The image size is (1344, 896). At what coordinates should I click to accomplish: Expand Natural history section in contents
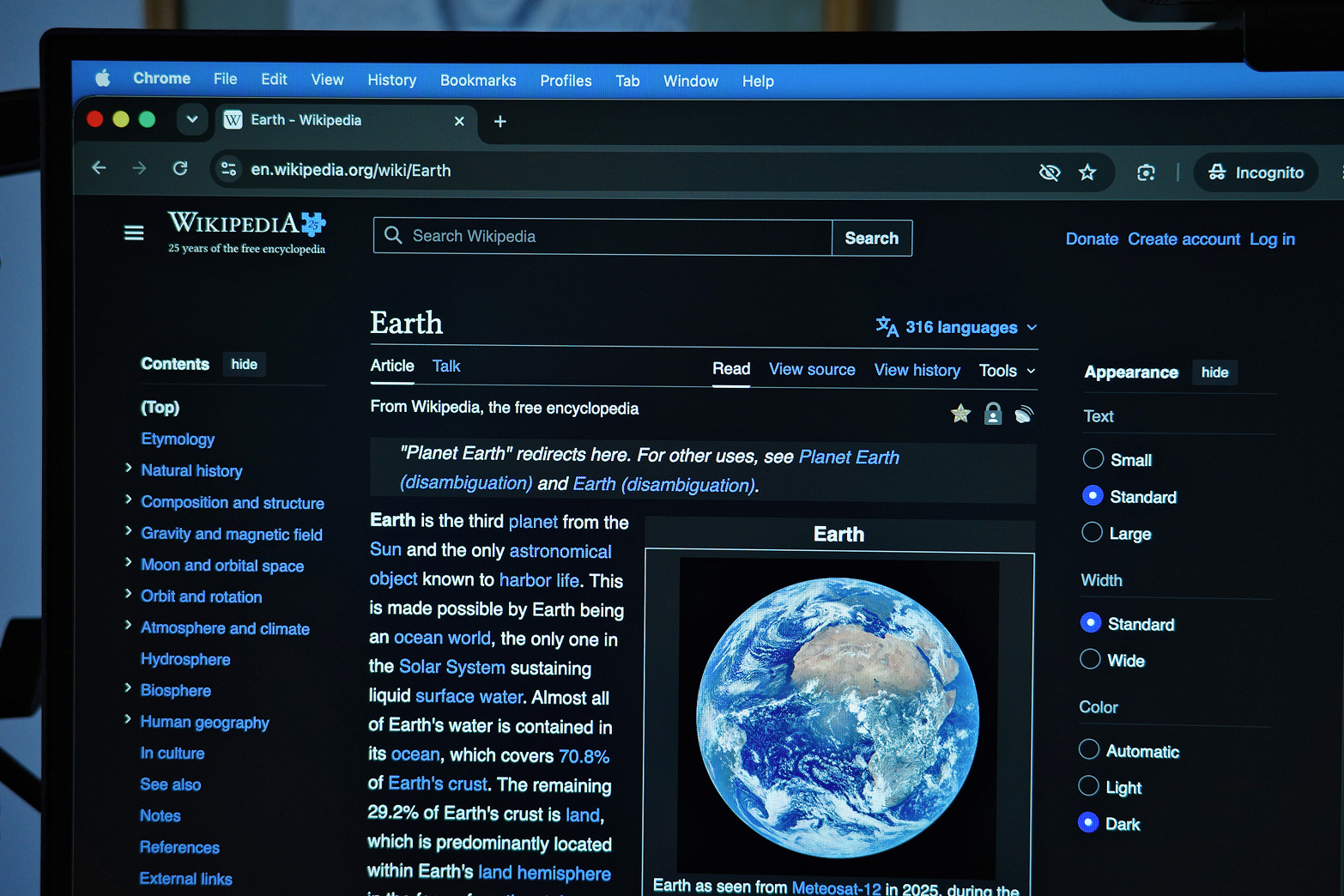coord(128,468)
